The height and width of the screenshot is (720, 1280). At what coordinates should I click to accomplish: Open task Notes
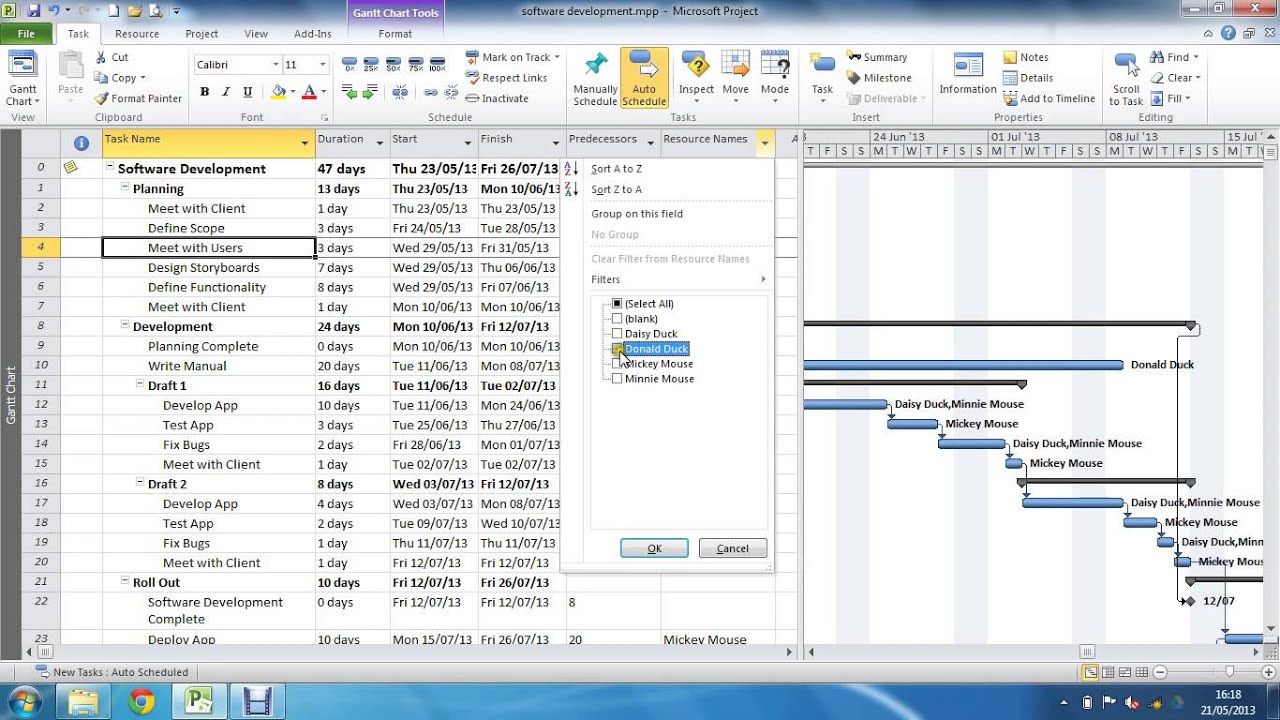point(1026,57)
